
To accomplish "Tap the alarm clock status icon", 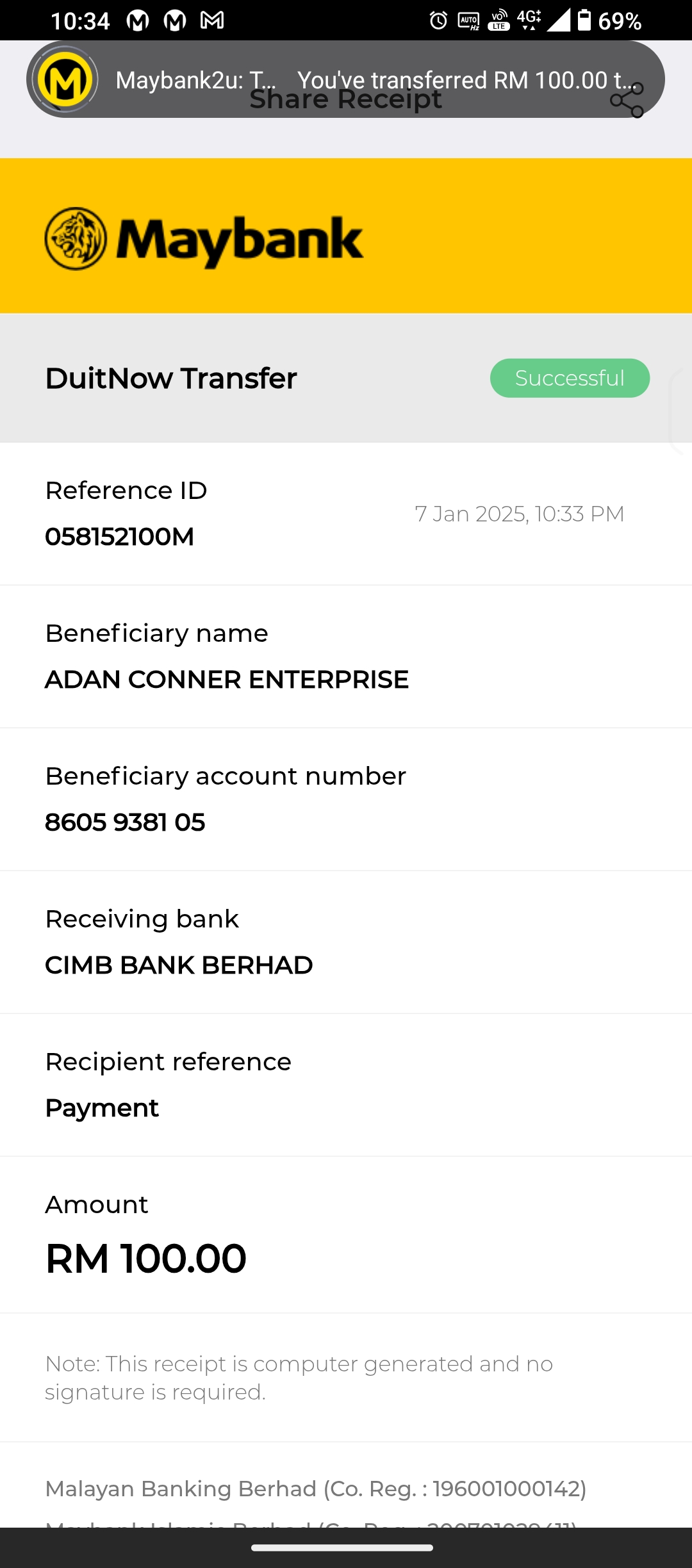I will point(438,20).
